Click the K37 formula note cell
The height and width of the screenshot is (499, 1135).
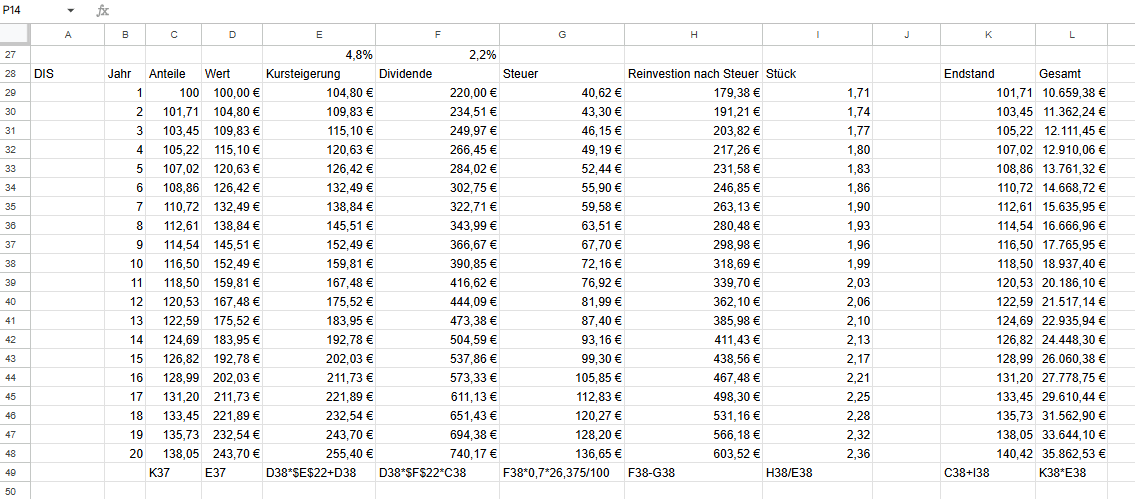[x=174, y=472]
